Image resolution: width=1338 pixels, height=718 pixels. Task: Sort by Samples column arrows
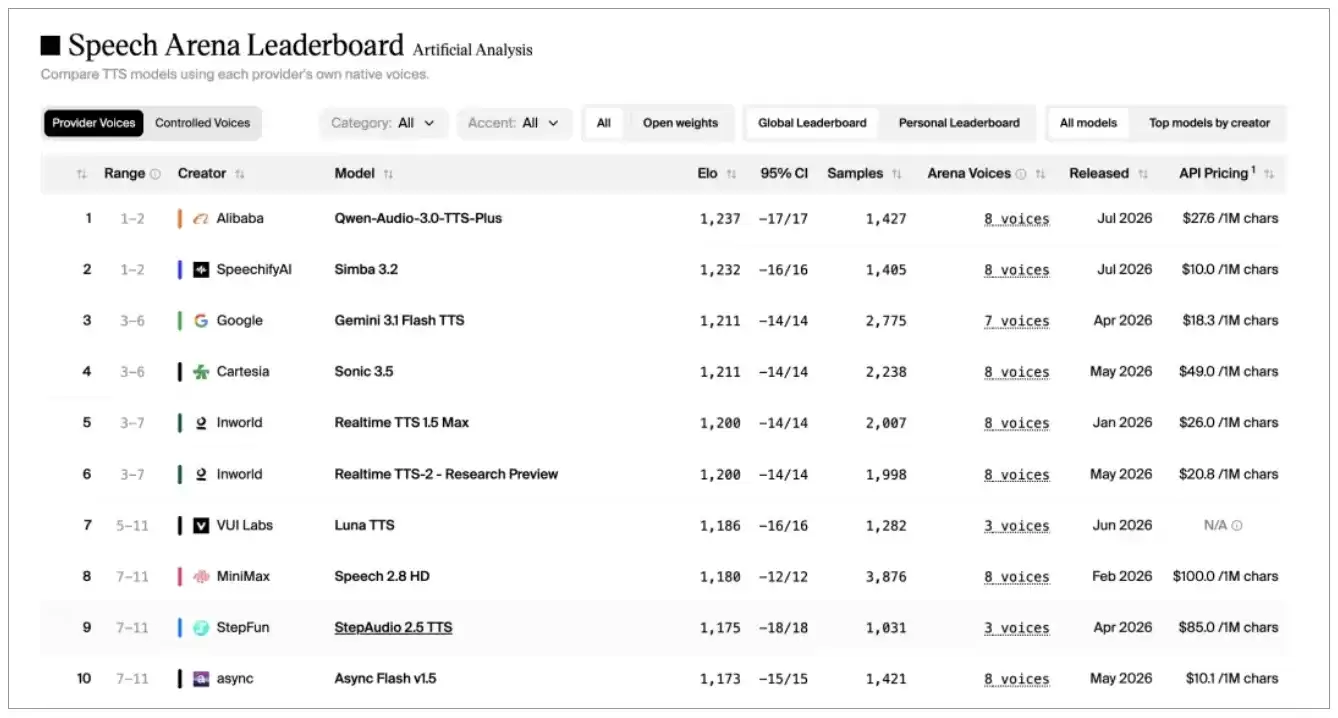[x=896, y=174]
